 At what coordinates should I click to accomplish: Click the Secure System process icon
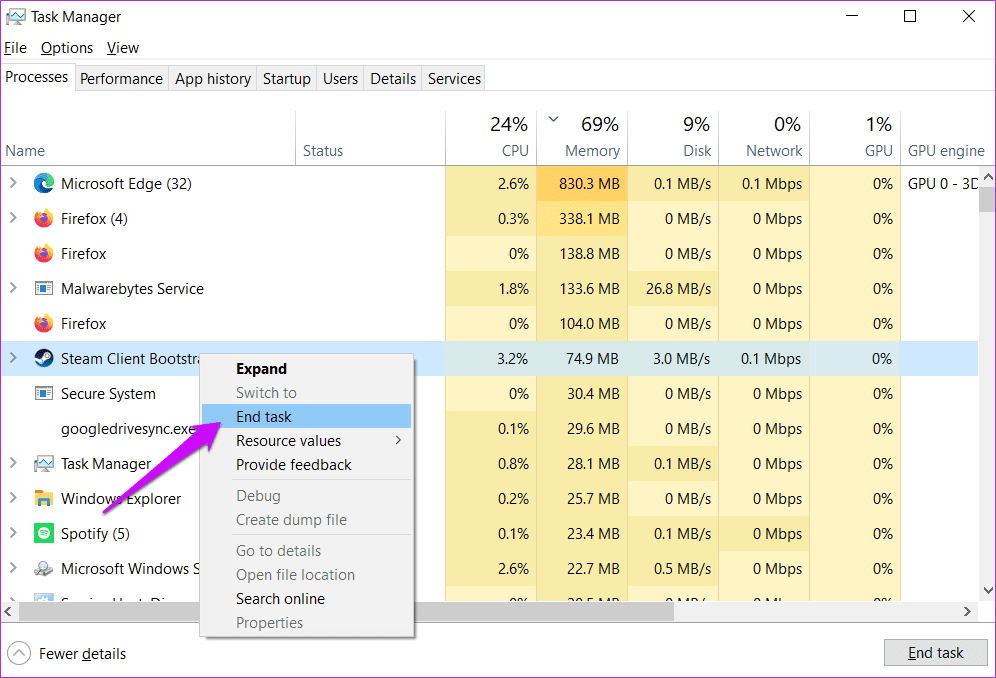pos(44,393)
